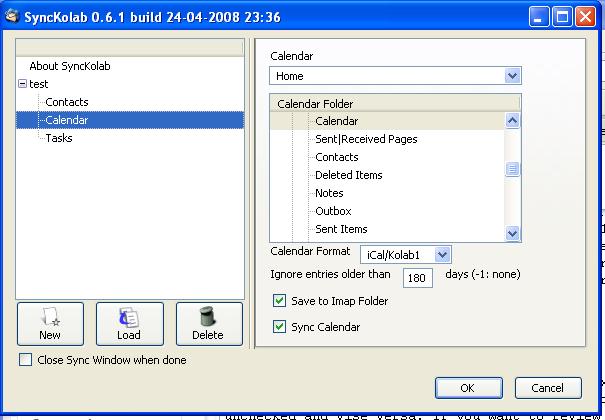The width and height of the screenshot is (605, 420).
Task: Maximize the SyncKolab window
Action: [562, 17]
